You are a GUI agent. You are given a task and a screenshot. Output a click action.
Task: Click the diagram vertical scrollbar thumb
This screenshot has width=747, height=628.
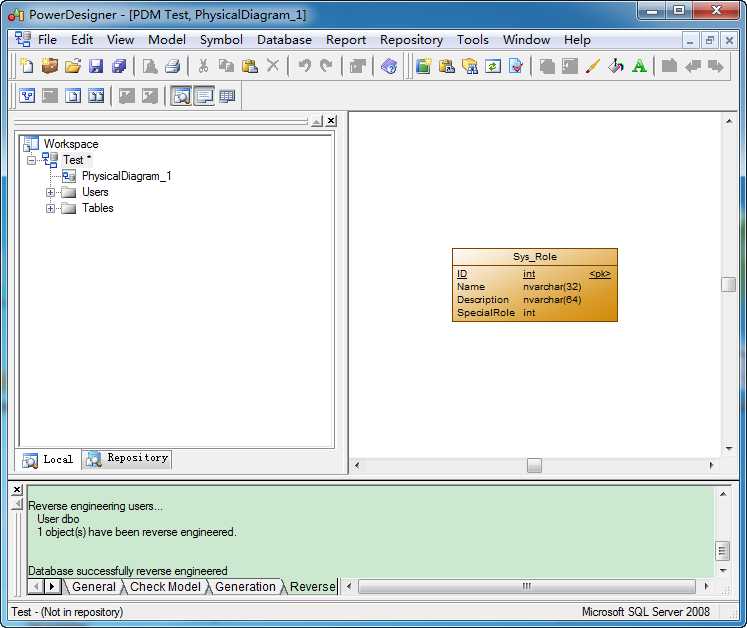(728, 284)
